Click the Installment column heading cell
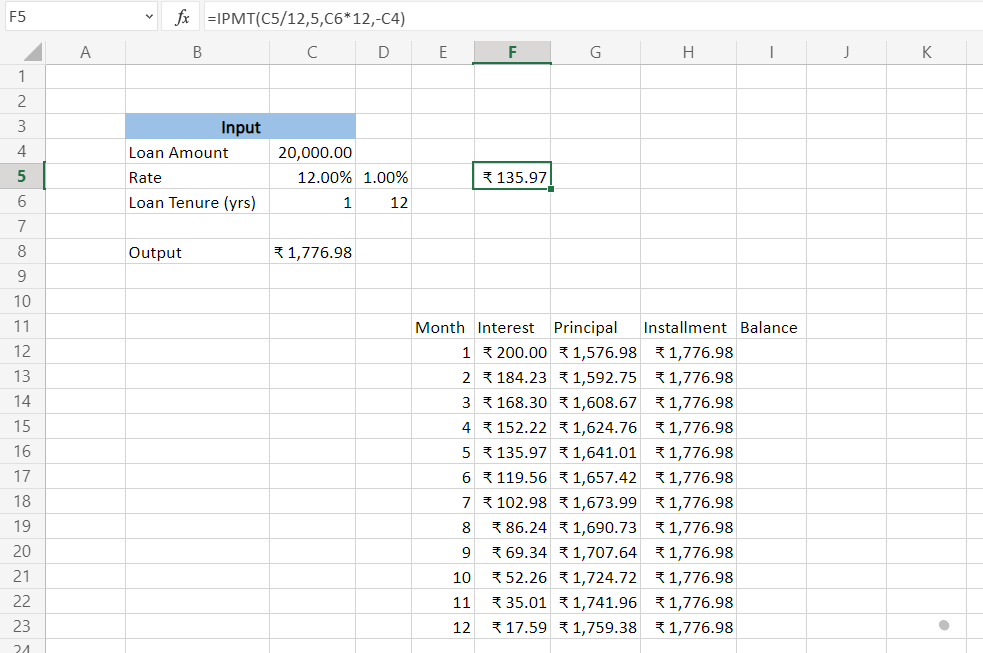Screen dimensions: 983x653 [x=686, y=327]
